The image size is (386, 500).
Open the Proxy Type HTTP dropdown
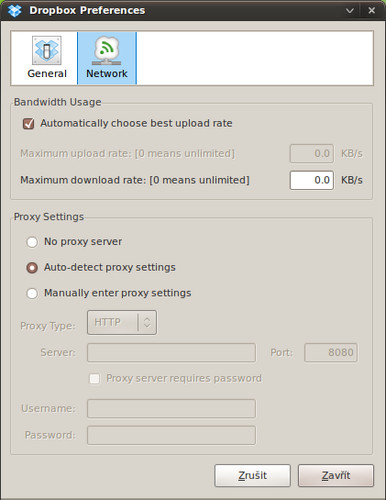122,322
